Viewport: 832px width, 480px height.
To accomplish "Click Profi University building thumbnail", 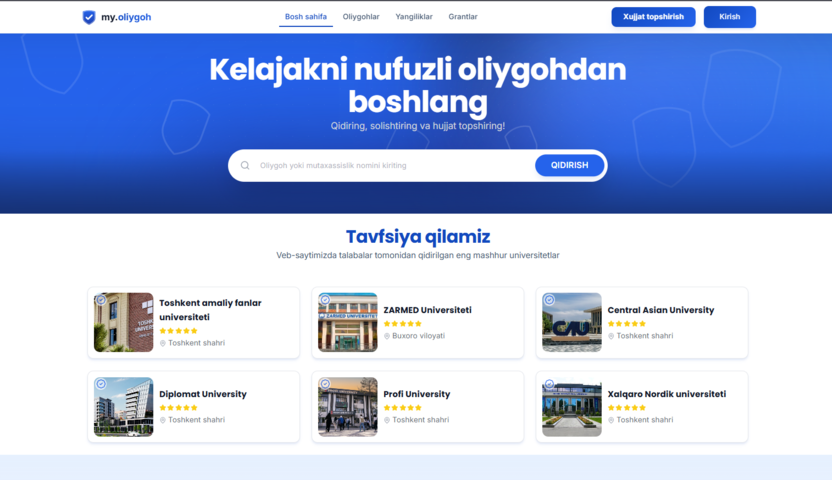I will pos(348,407).
